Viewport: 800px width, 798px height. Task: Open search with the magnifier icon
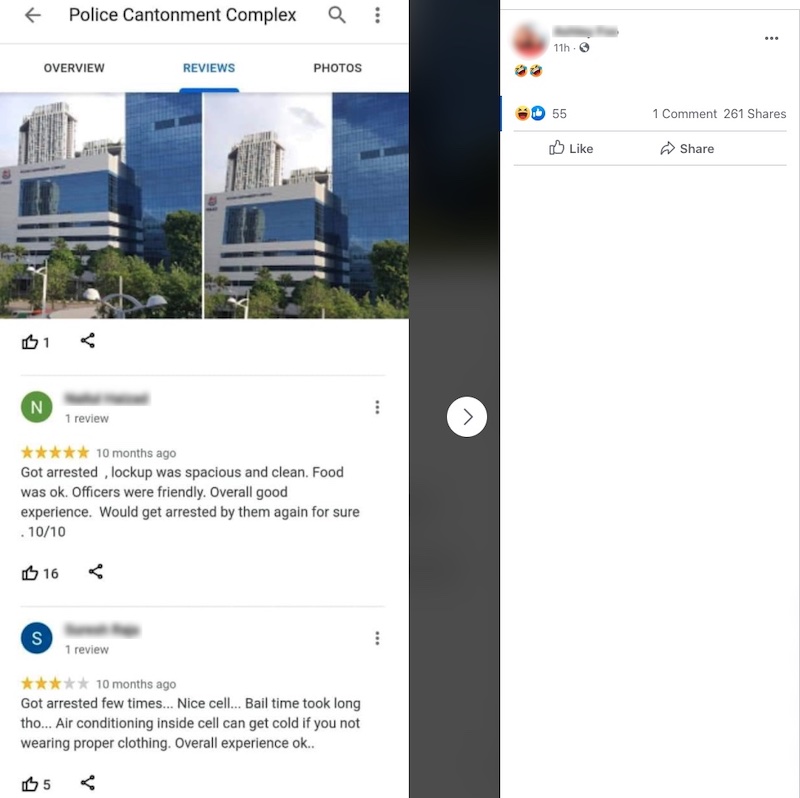coord(337,15)
